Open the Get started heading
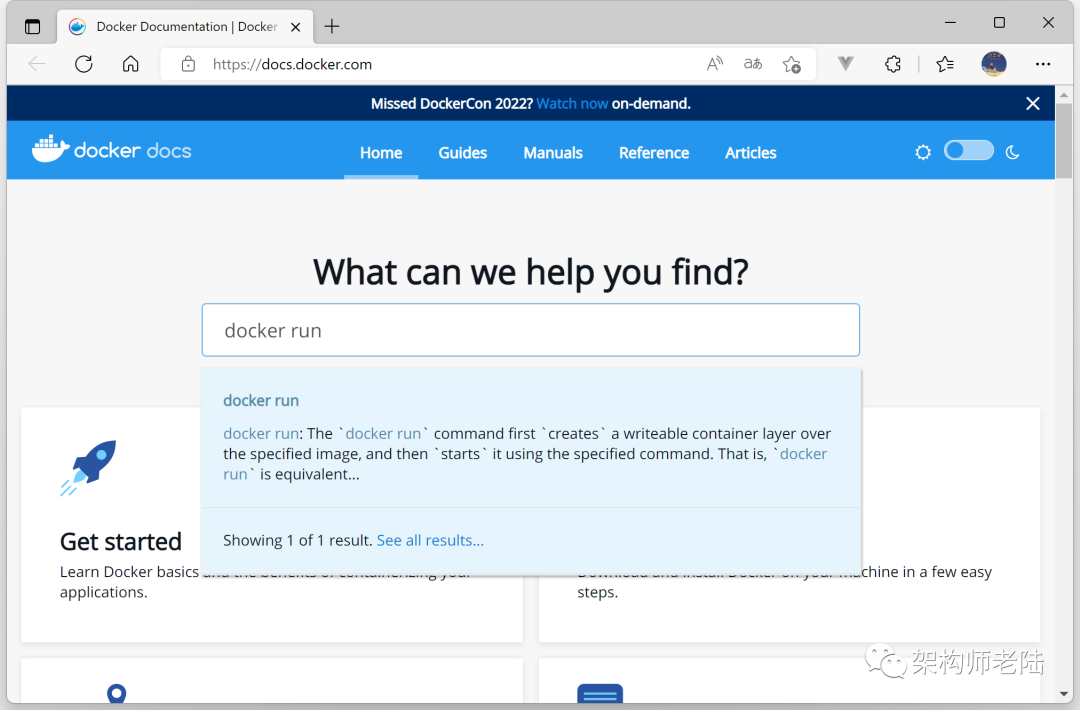This screenshot has width=1080, height=710. 121,542
